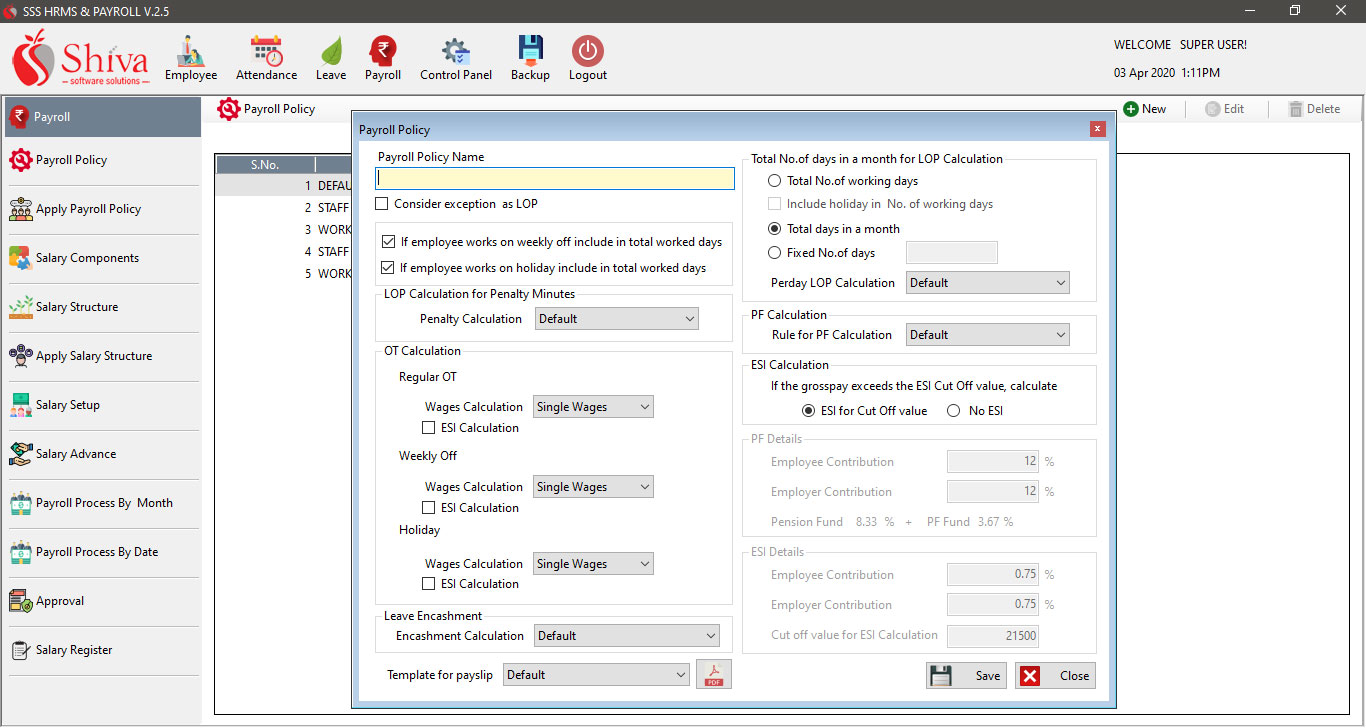This screenshot has height=728, width=1366.
Task: Click the Backup floppy disk icon
Action: tap(530, 52)
